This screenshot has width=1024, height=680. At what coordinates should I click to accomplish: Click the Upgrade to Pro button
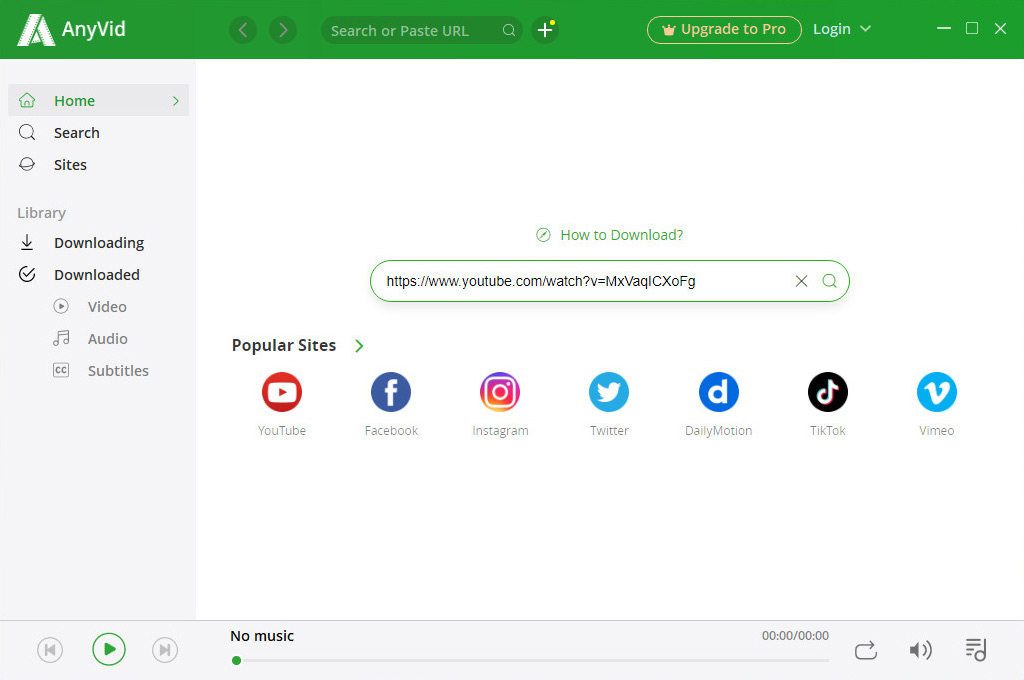(x=724, y=29)
